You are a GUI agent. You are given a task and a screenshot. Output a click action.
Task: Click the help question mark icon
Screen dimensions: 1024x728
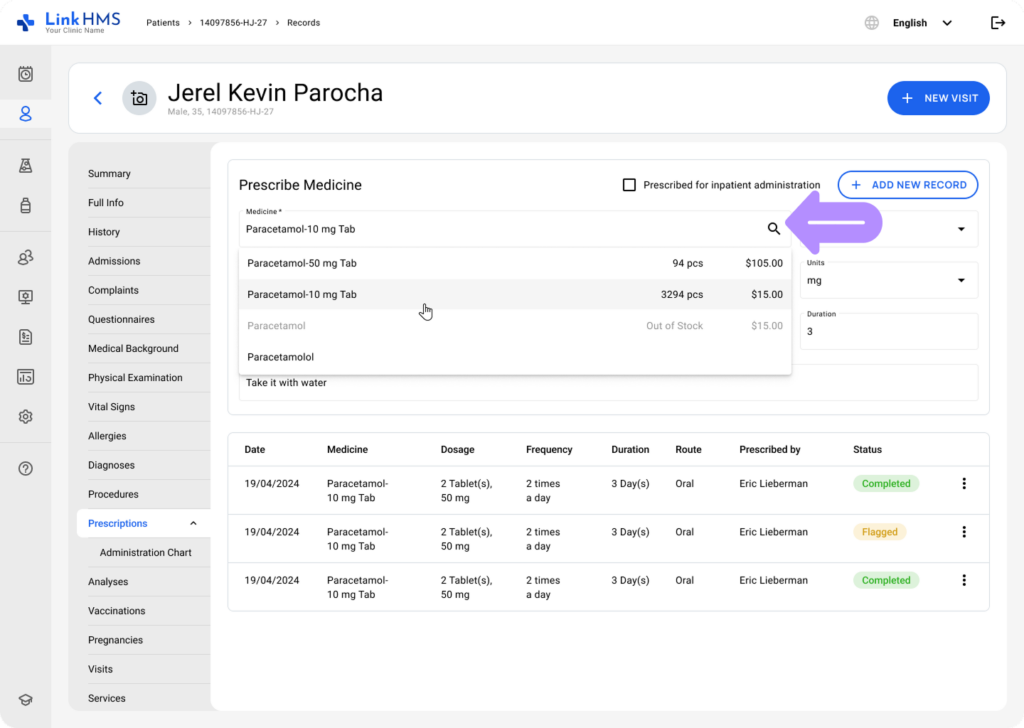[25, 467]
